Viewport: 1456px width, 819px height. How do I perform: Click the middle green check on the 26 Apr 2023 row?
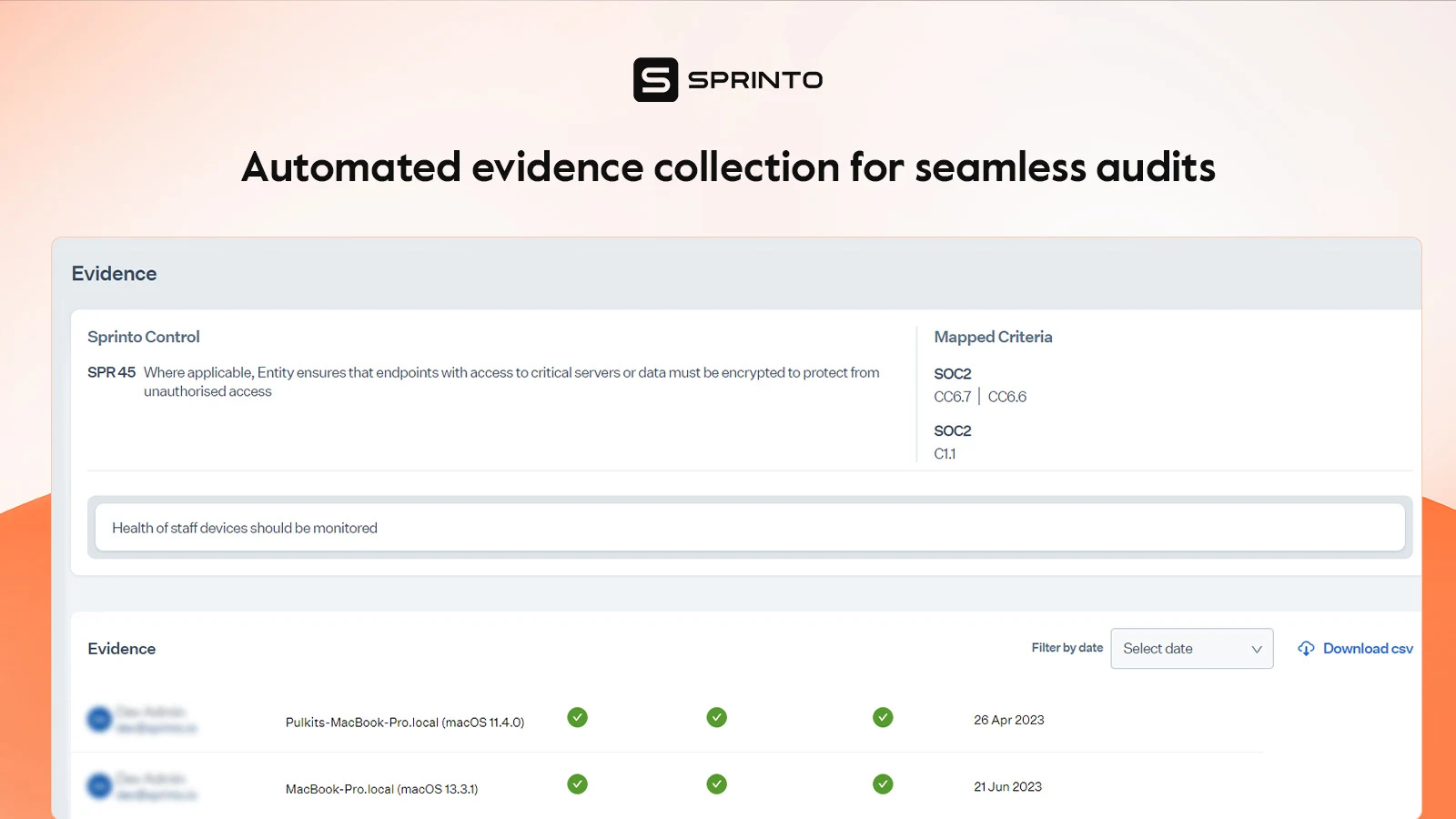click(716, 717)
